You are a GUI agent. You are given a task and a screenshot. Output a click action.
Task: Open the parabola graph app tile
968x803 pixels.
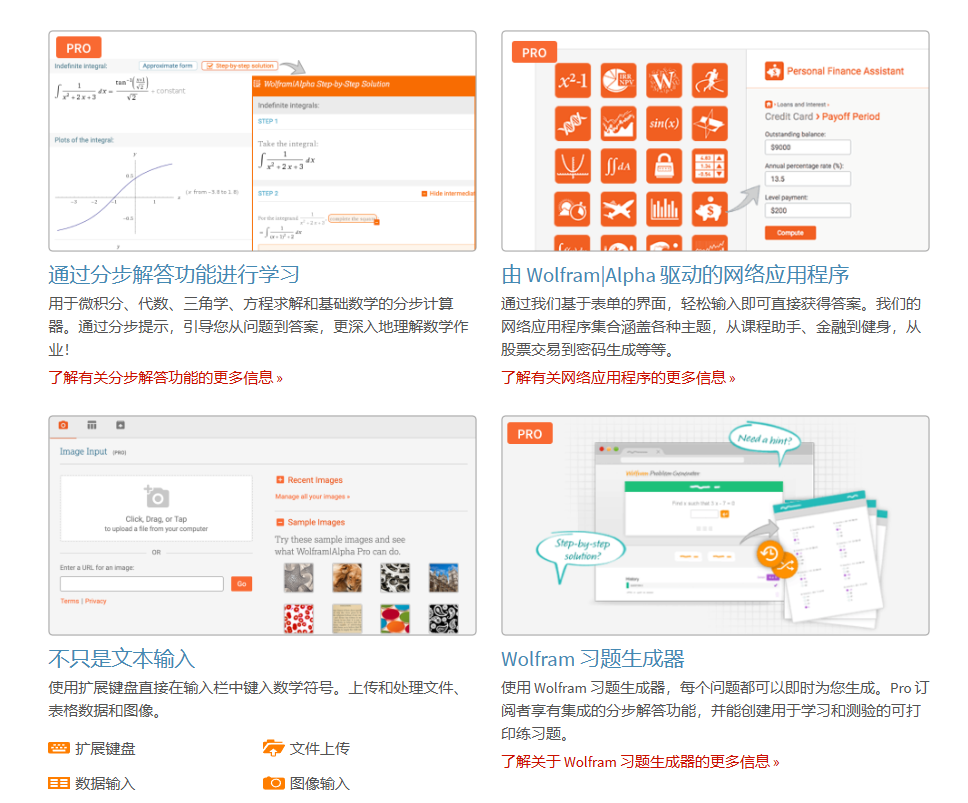click(572, 166)
